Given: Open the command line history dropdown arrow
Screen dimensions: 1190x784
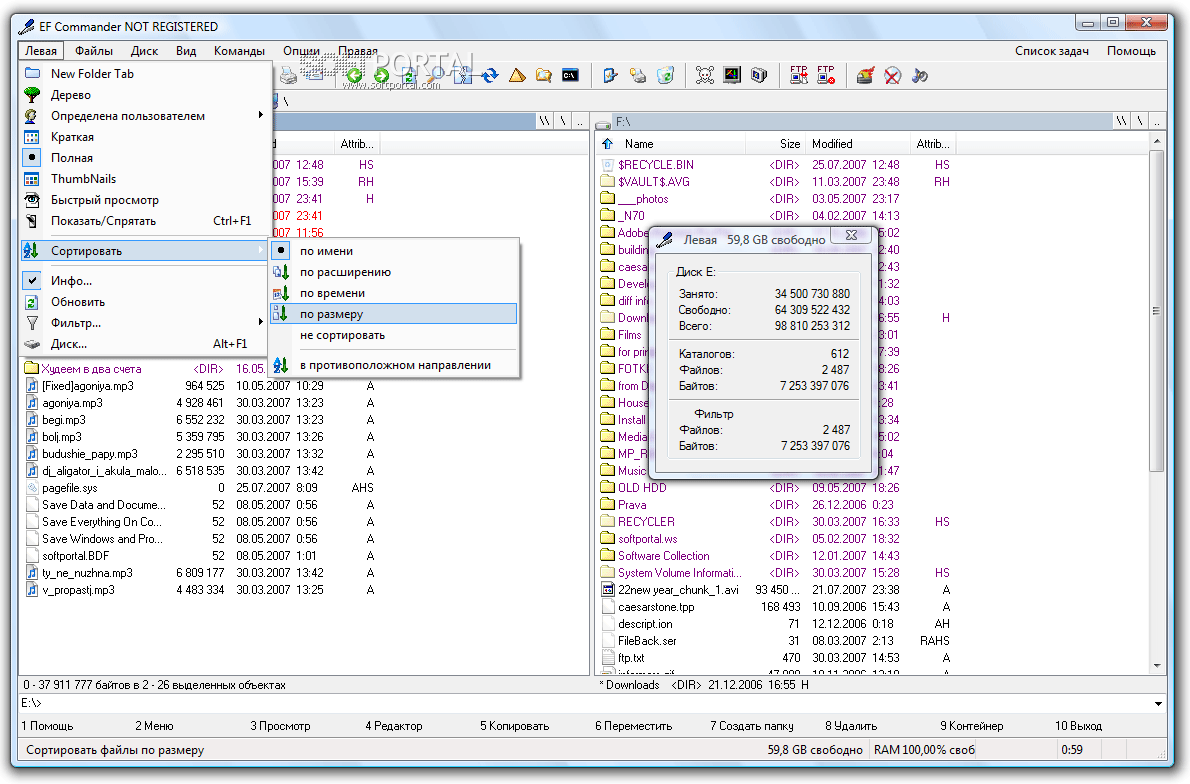Looking at the screenshot, I should tap(1158, 704).
